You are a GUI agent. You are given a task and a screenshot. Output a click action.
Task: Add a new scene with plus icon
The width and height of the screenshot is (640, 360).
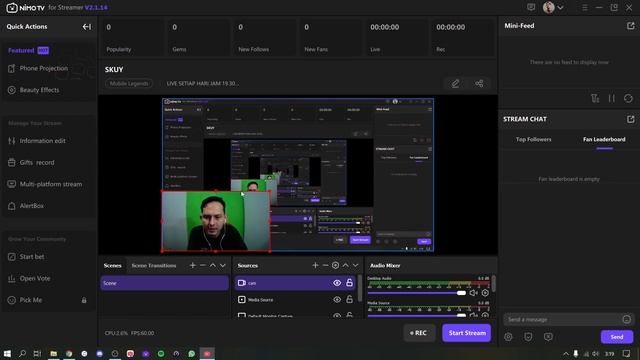pyautogui.click(x=193, y=265)
